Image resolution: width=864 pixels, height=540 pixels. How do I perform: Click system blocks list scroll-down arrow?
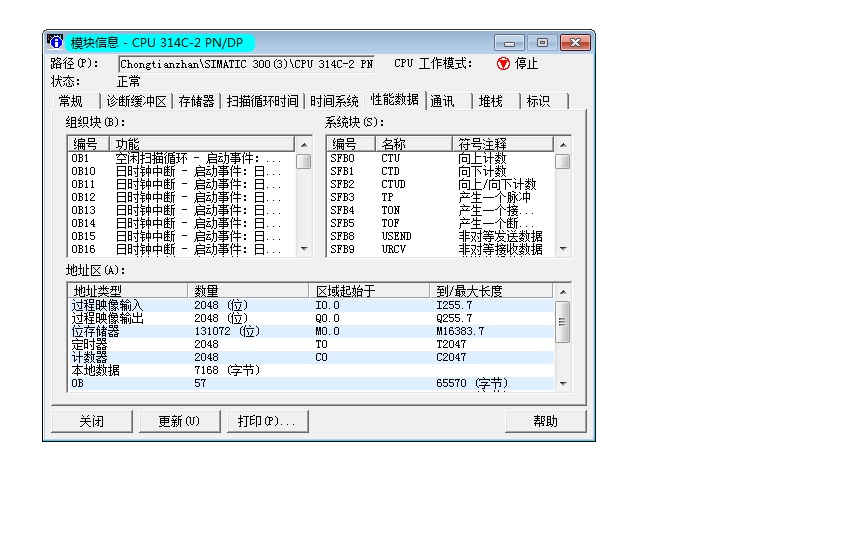click(563, 249)
